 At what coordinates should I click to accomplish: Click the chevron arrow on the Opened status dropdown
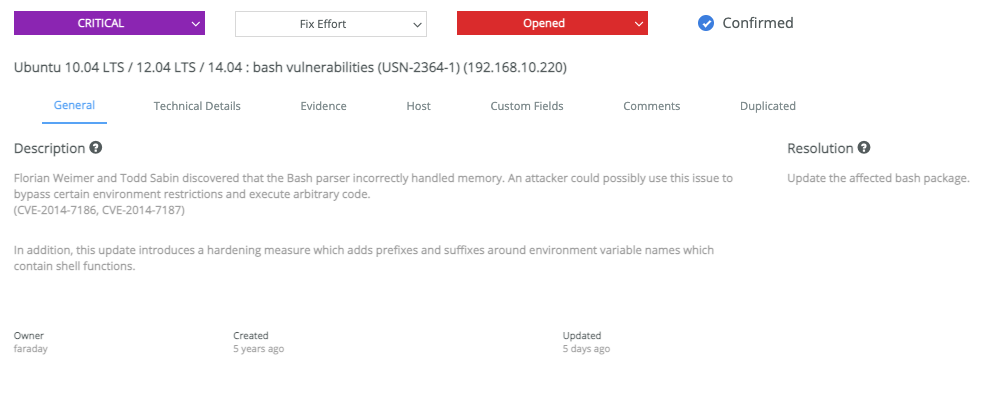point(638,24)
